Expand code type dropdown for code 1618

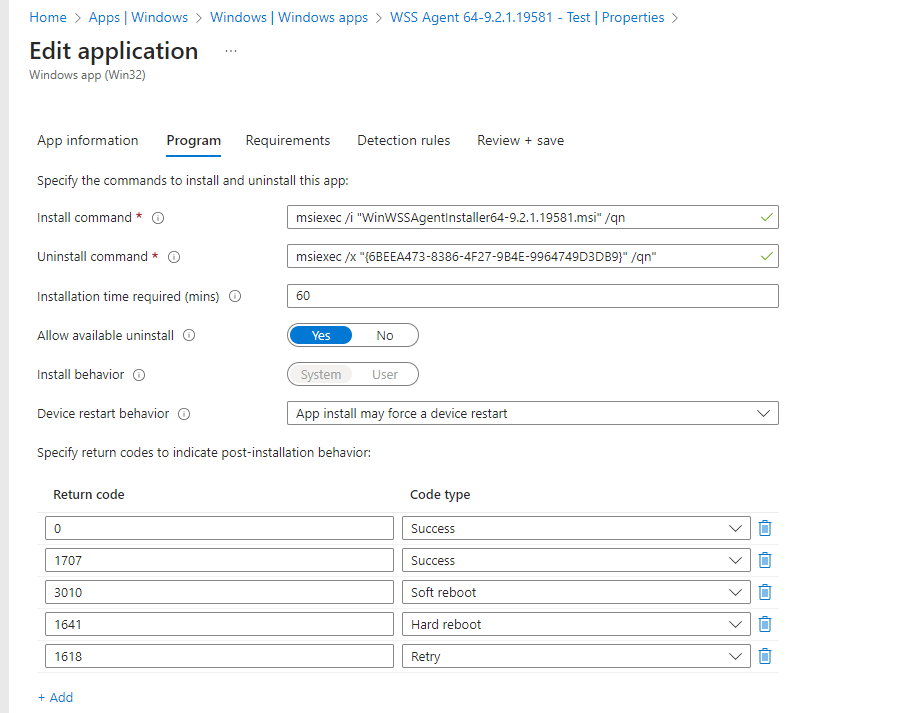pyautogui.click(x=576, y=656)
